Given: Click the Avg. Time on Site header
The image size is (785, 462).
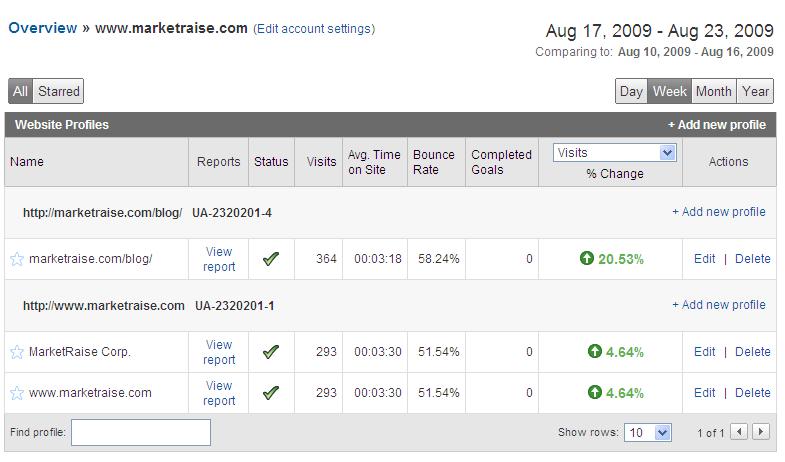Looking at the screenshot, I should click(374, 162).
